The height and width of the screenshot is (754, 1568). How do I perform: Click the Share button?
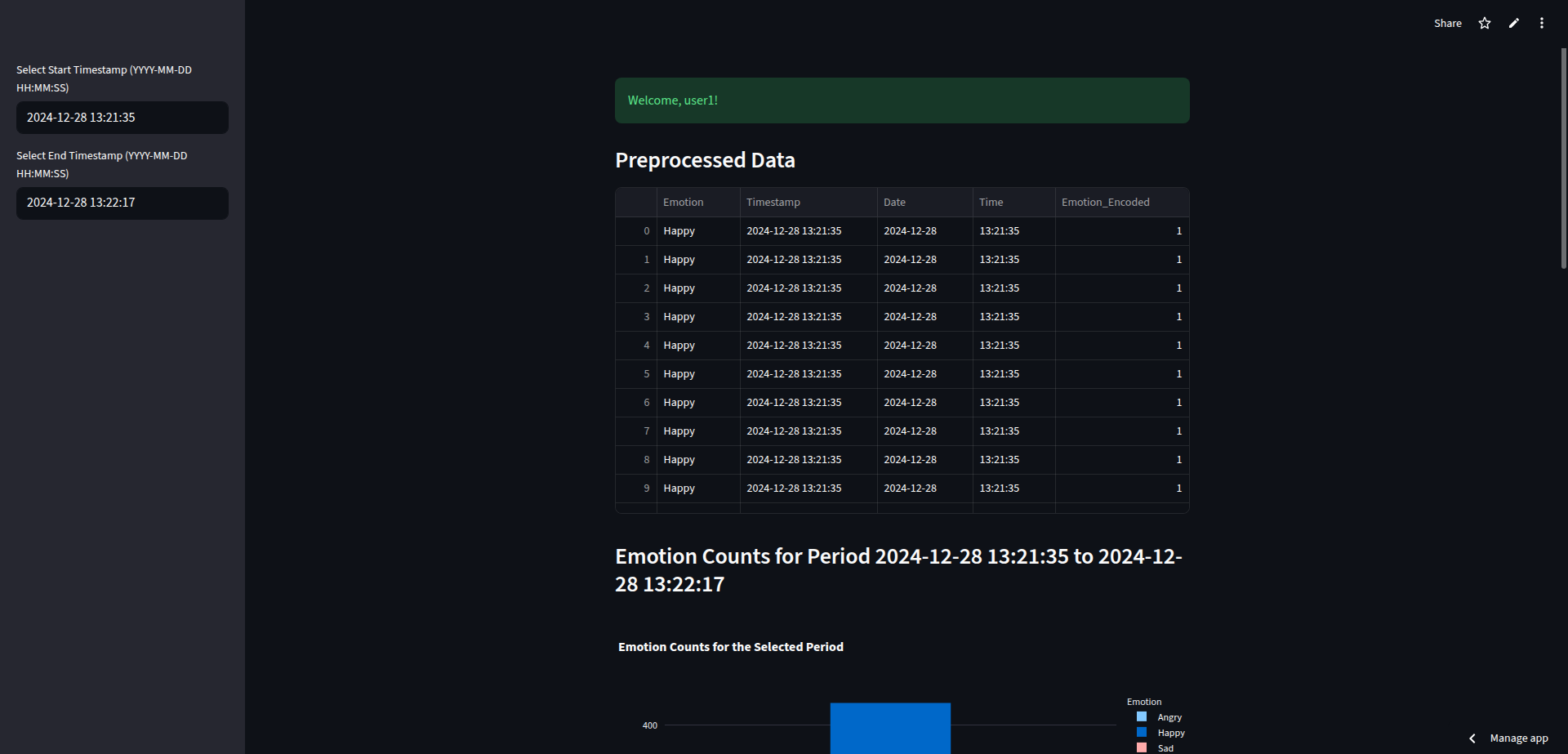pos(1447,23)
